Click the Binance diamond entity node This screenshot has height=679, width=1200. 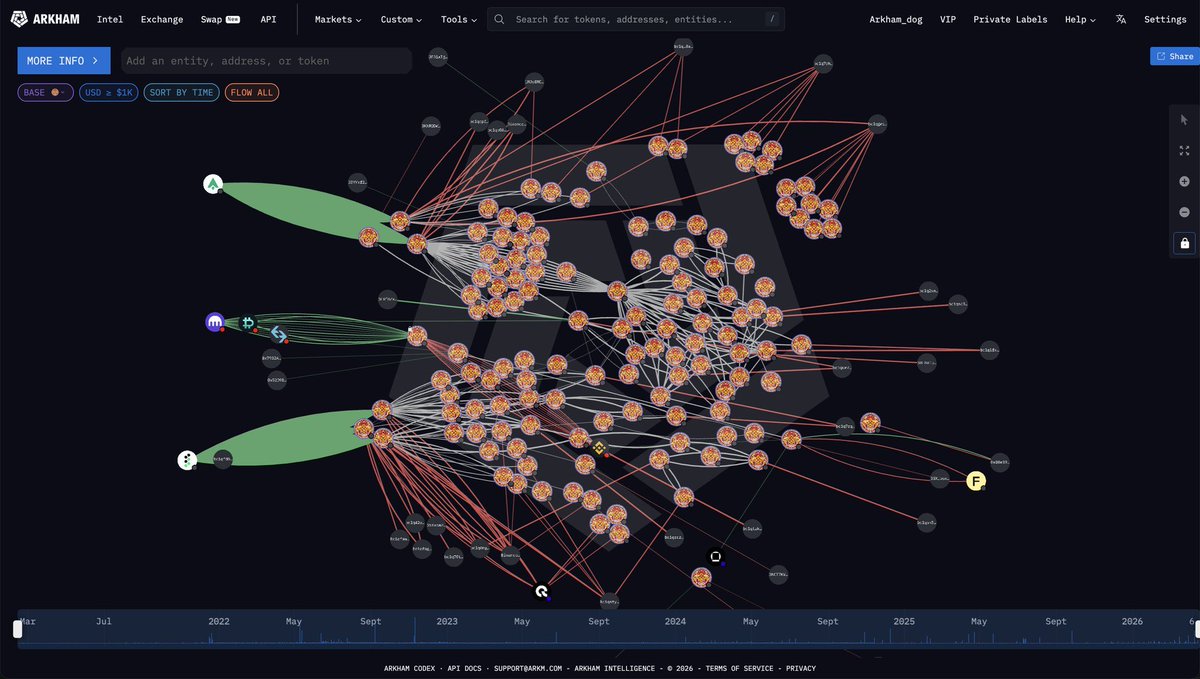coord(599,448)
